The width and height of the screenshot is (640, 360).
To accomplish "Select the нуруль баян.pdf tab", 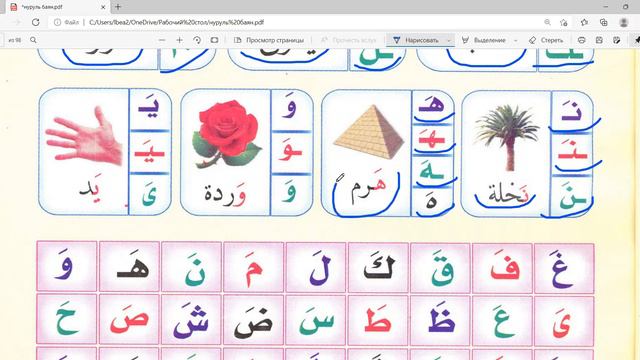I will pyautogui.click(x=57, y=7).
